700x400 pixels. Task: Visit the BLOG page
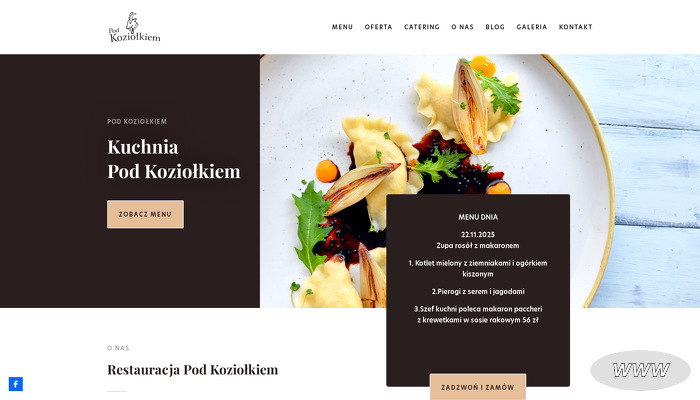point(495,27)
